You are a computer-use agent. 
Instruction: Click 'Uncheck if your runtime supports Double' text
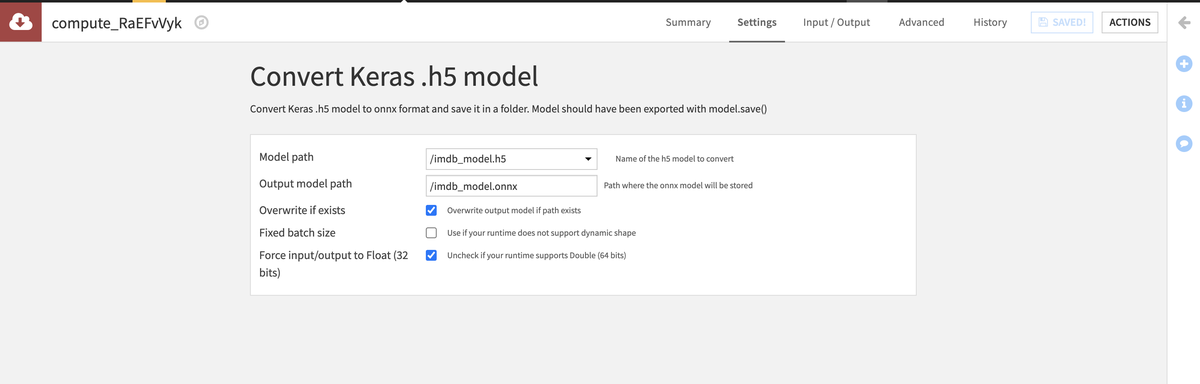pyautogui.click(x=536, y=256)
